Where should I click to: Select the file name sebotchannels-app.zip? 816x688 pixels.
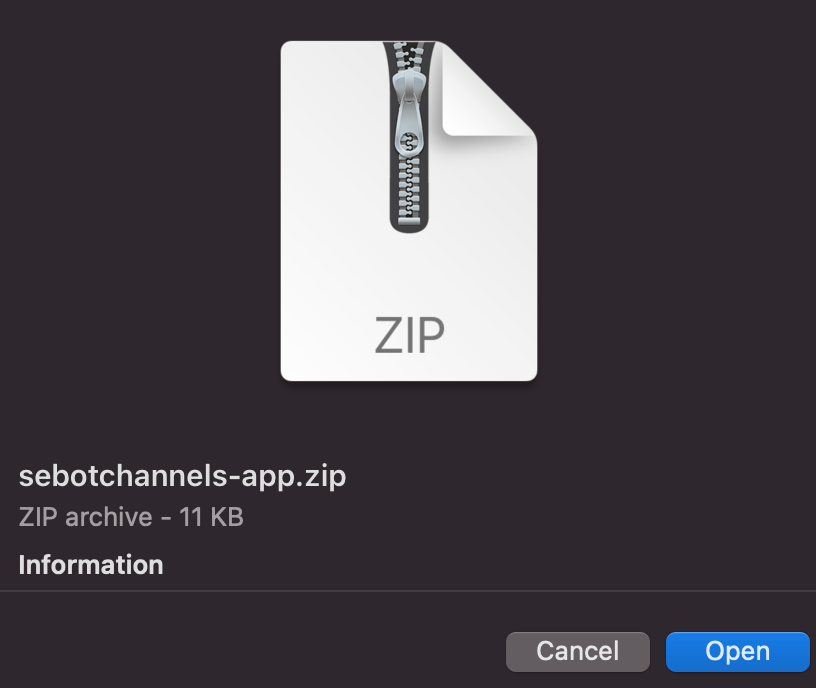(x=182, y=476)
